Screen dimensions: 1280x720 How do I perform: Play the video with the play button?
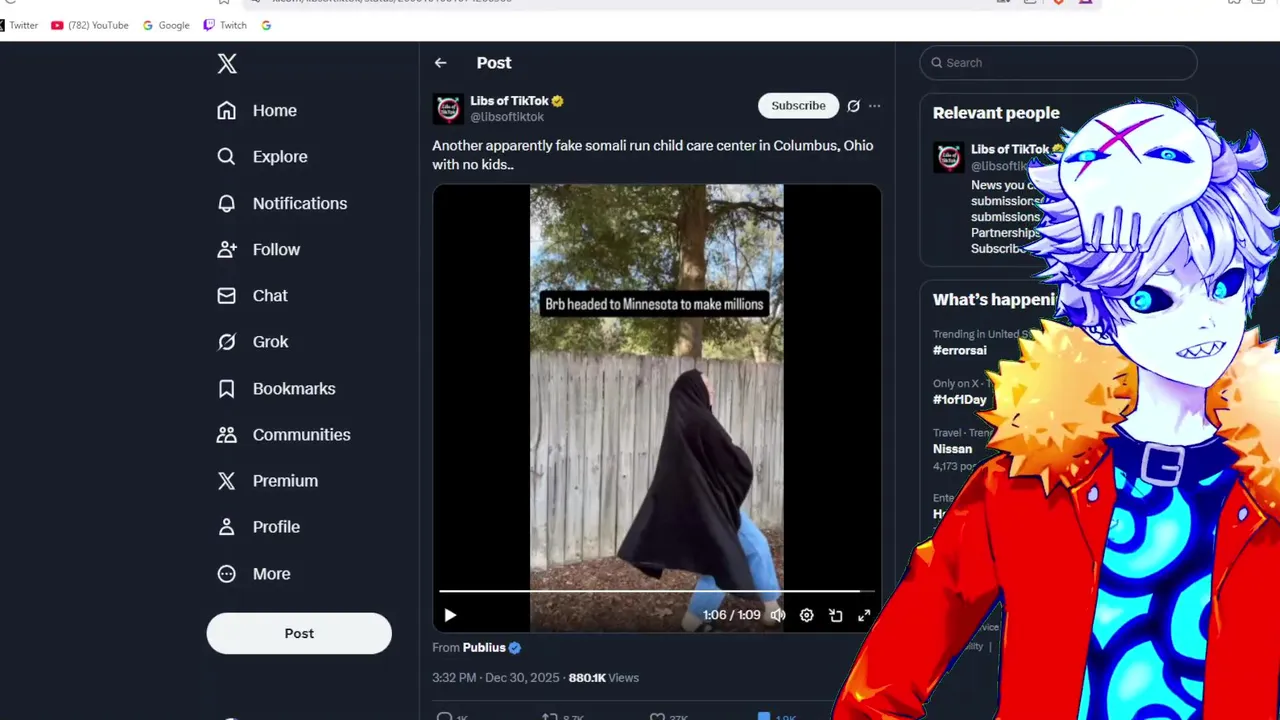tap(450, 616)
